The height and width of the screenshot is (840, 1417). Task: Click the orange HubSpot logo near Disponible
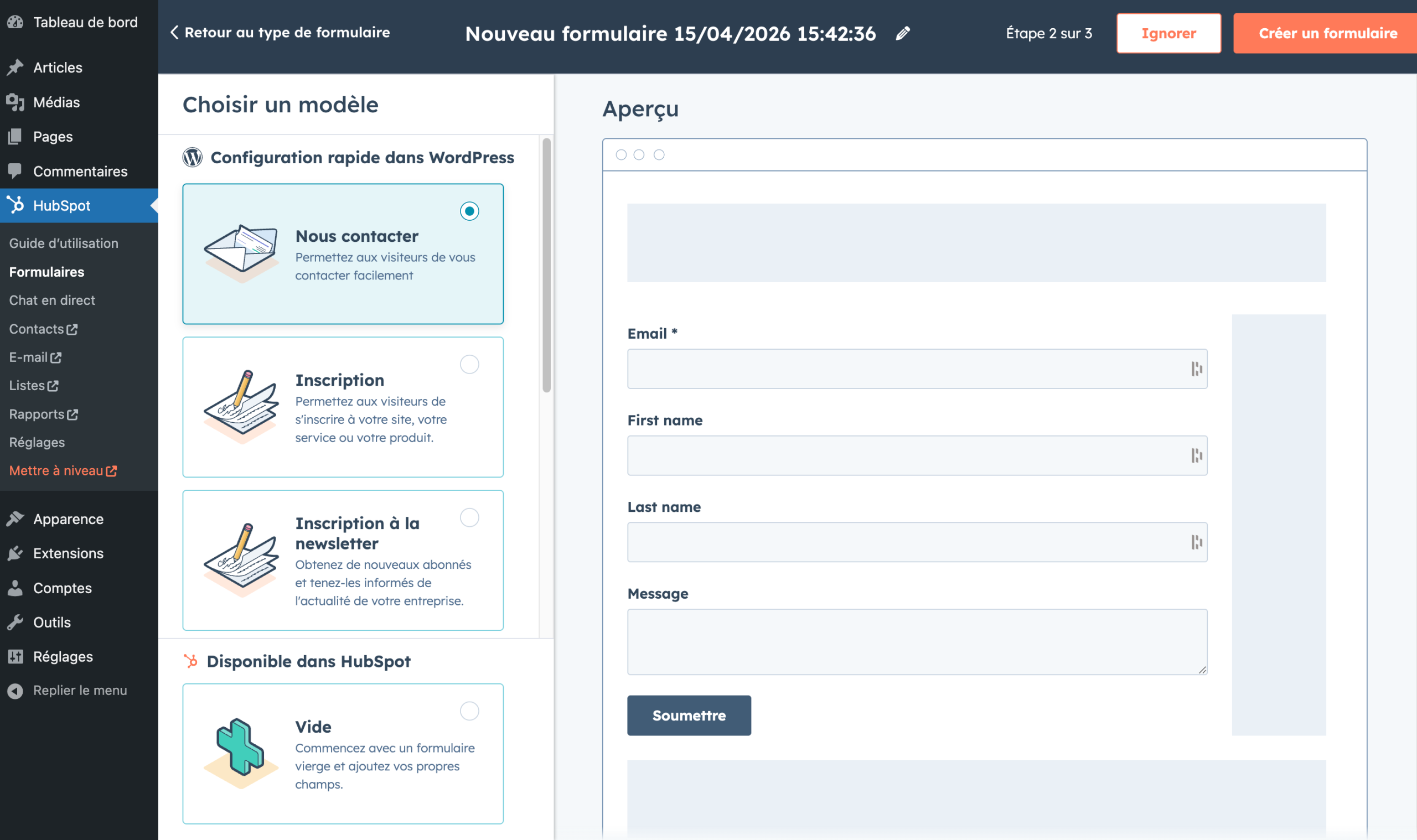[x=191, y=661]
